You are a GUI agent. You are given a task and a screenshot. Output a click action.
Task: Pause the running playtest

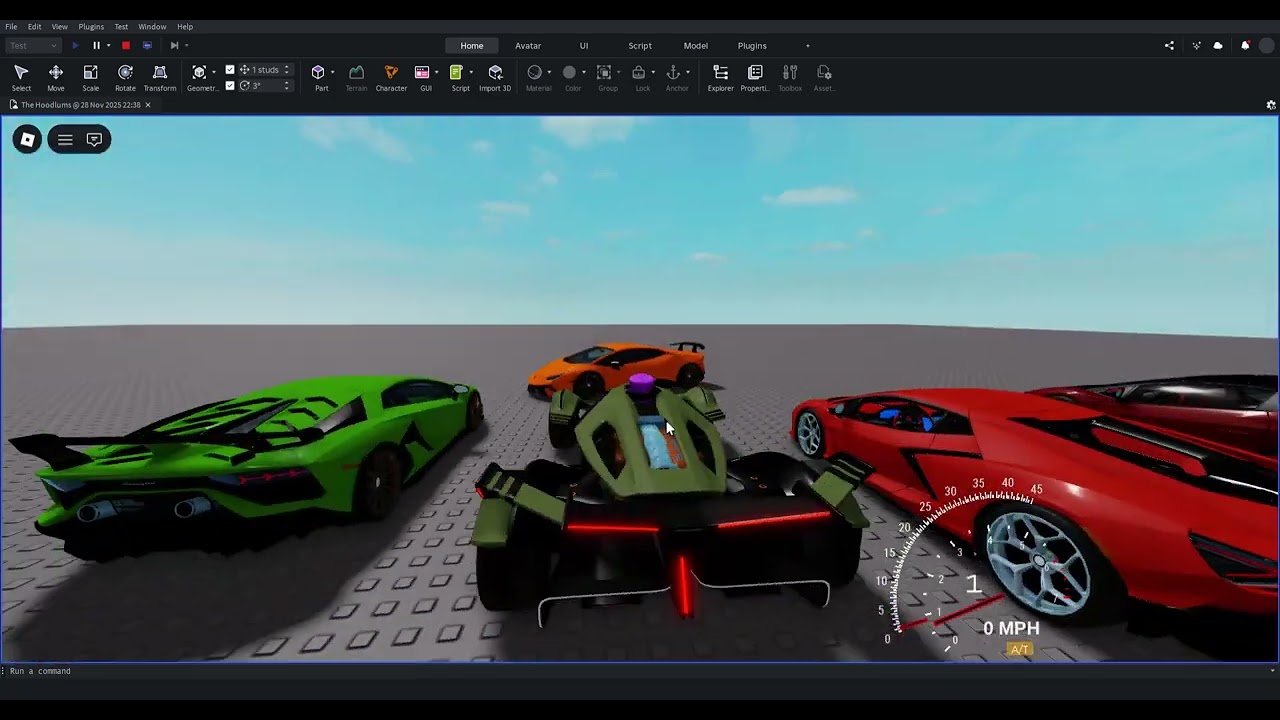pos(96,45)
